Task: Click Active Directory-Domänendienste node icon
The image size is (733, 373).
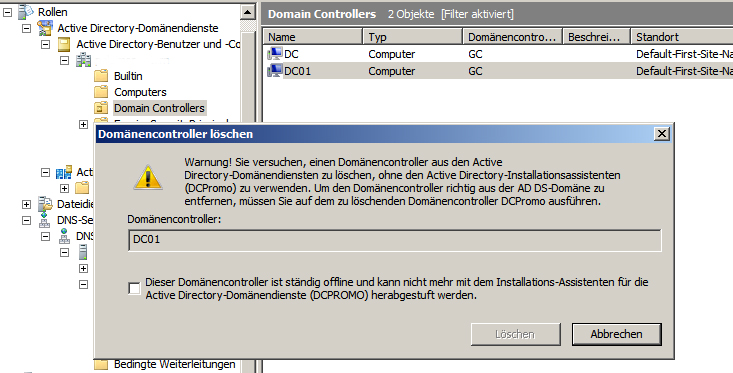Action: pos(45,28)
